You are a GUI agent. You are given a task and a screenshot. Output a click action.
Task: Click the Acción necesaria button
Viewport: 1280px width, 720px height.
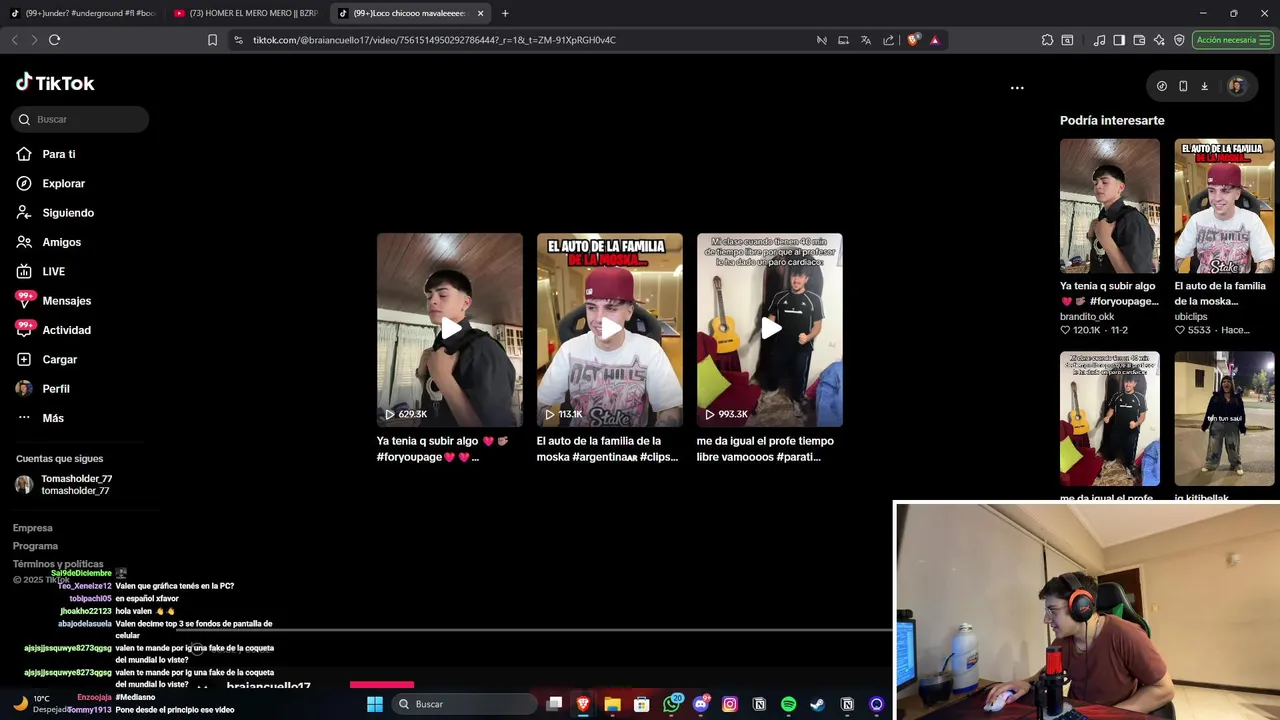[1233, 40]
